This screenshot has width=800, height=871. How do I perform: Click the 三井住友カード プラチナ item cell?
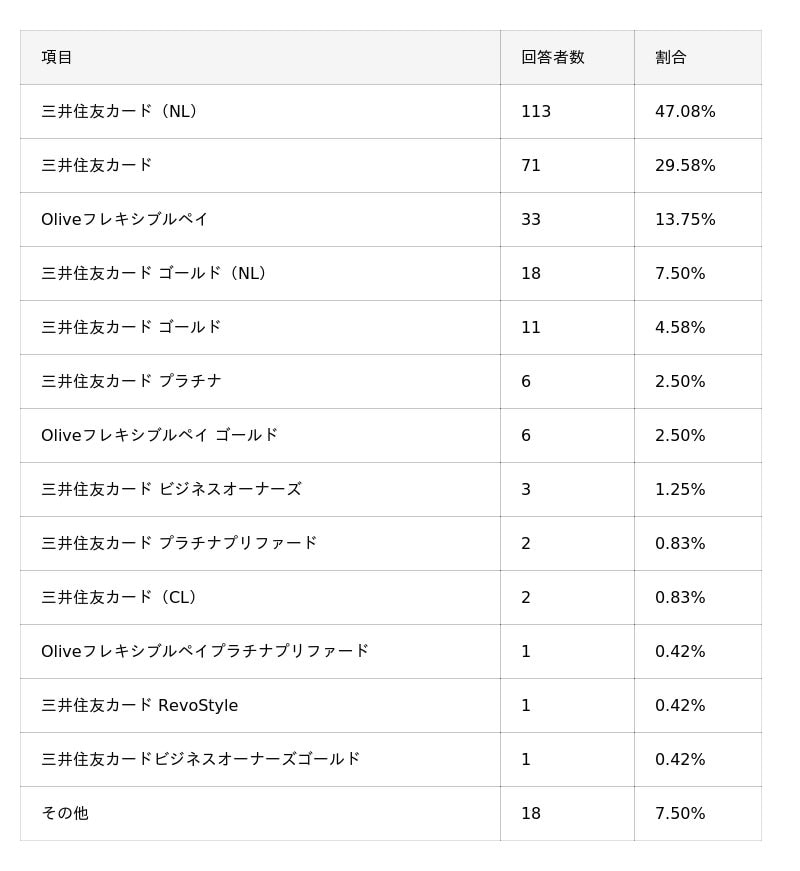point(131,381)
